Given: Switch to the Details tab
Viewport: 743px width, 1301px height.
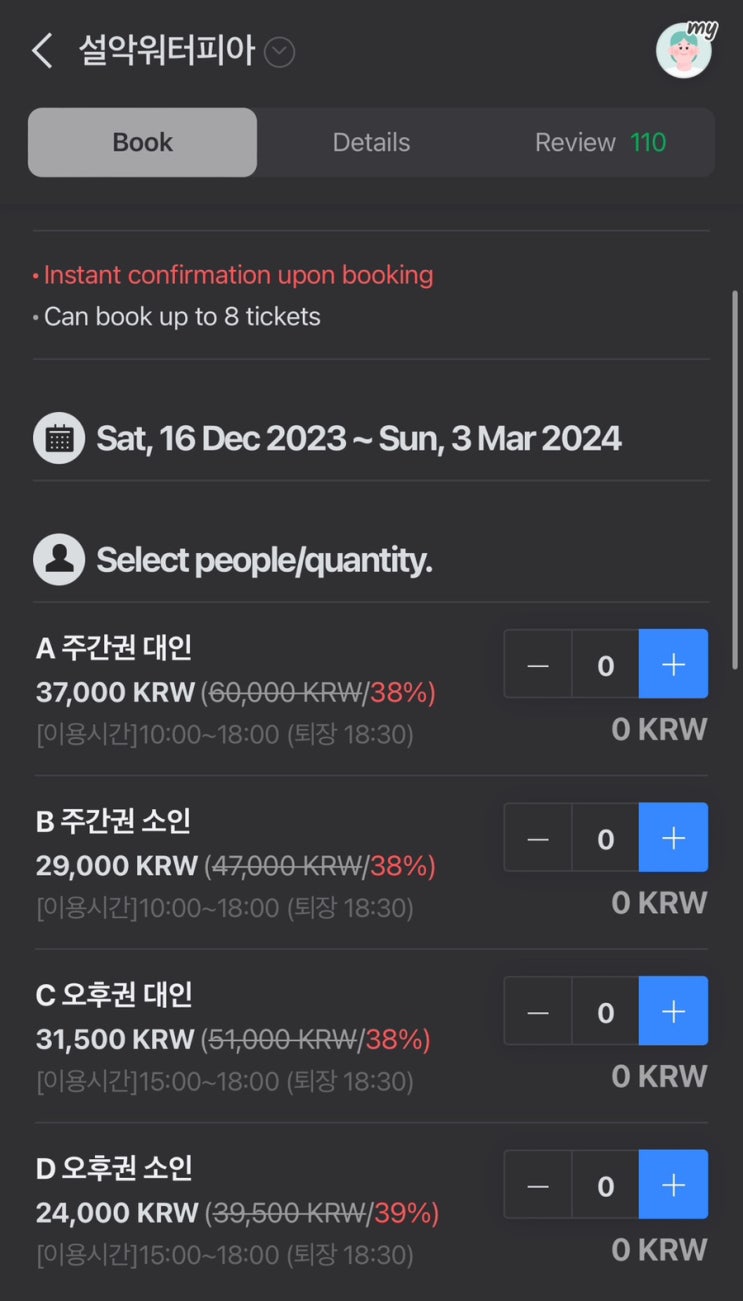Looking at the screenshot, I should coord(371,143).
